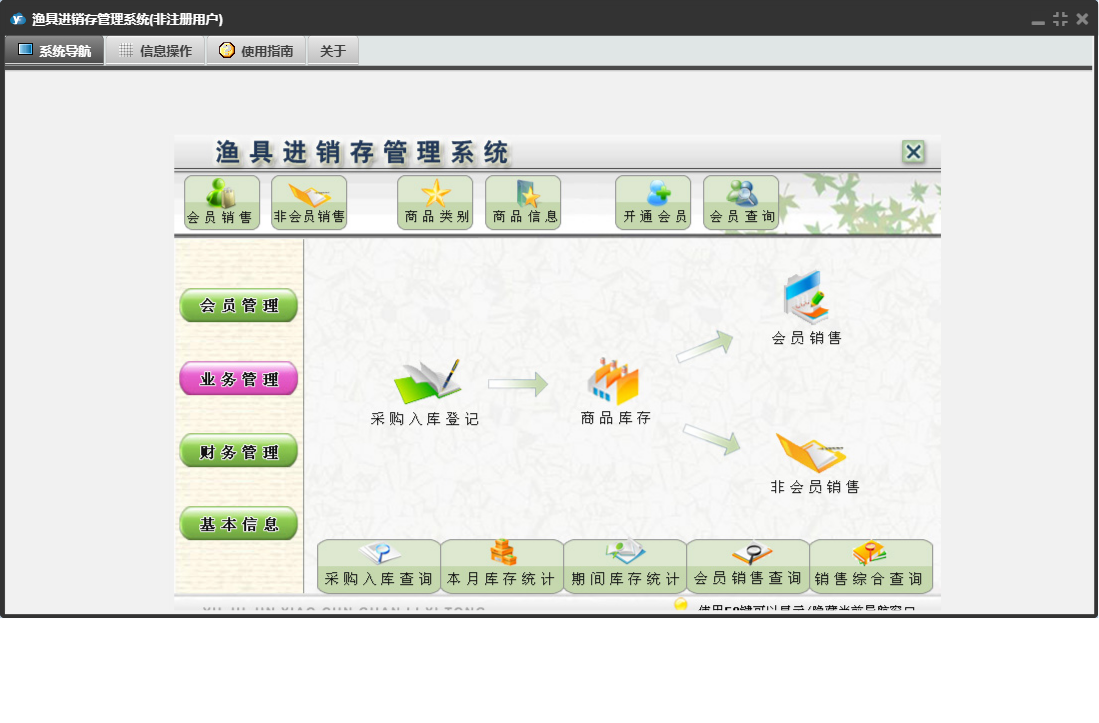
Task: Open 期间库存统计 icon
Action: [x=625, y=566]
